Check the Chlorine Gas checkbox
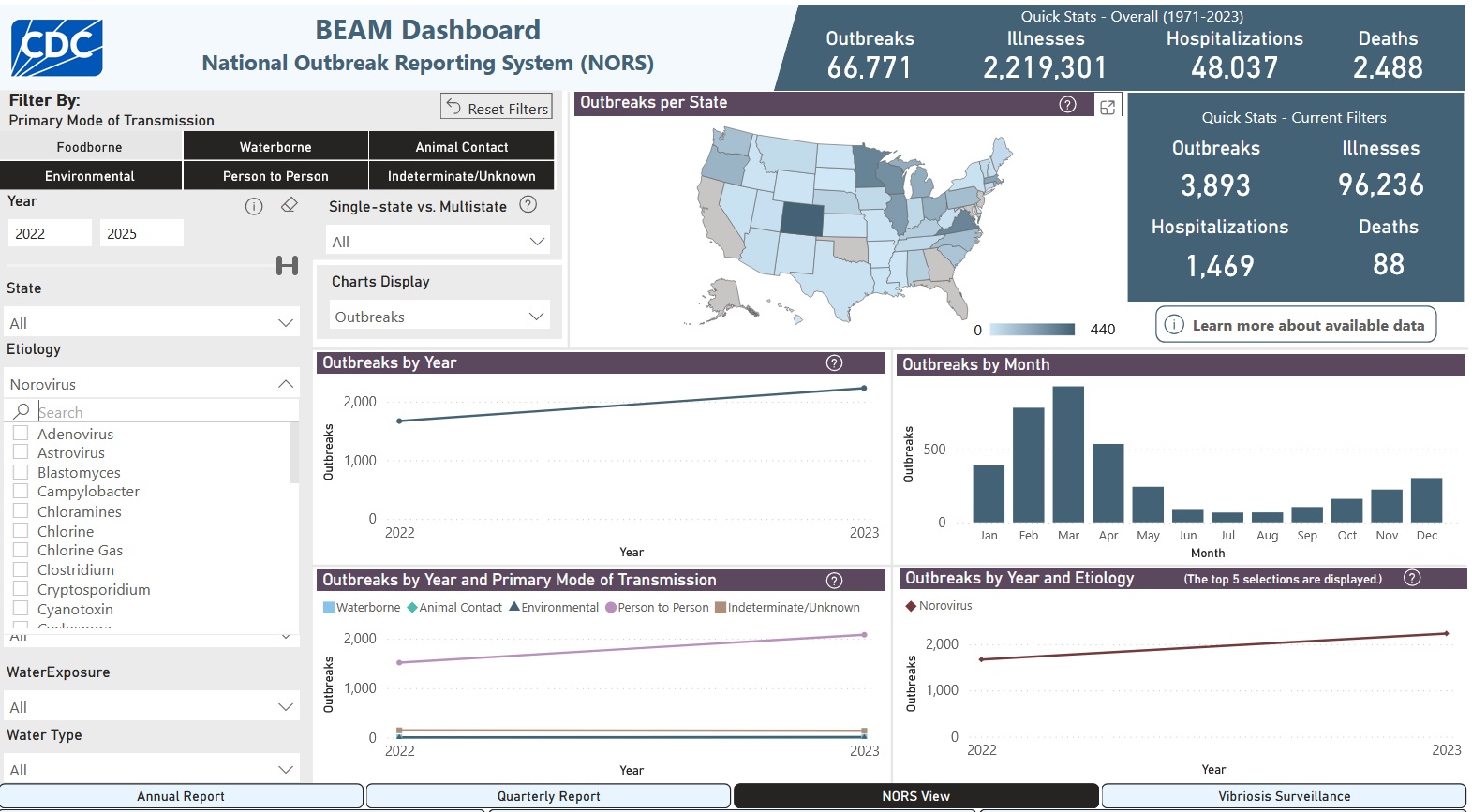The height and width of the screenshot is (812, 1472). pyautogui.click(x=21, y=549)
